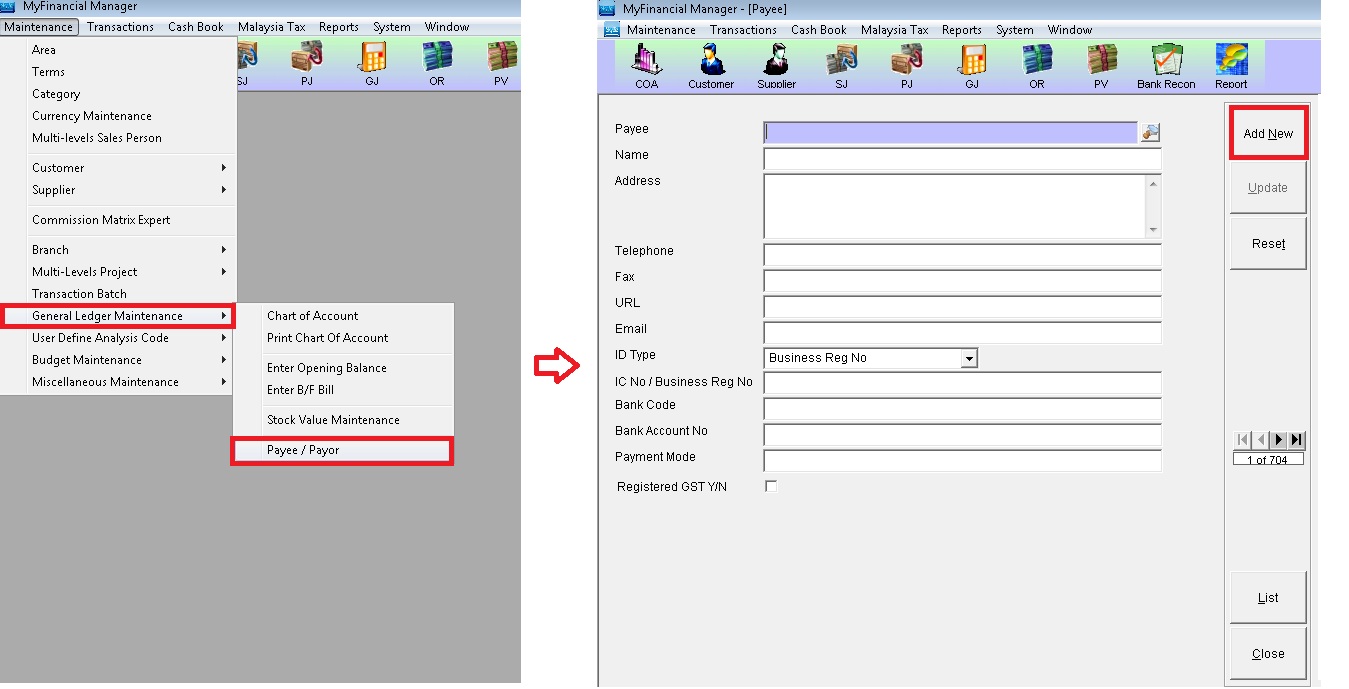
Task: Select Payee / Payor menu entry
Action: (x=342, y=451)
